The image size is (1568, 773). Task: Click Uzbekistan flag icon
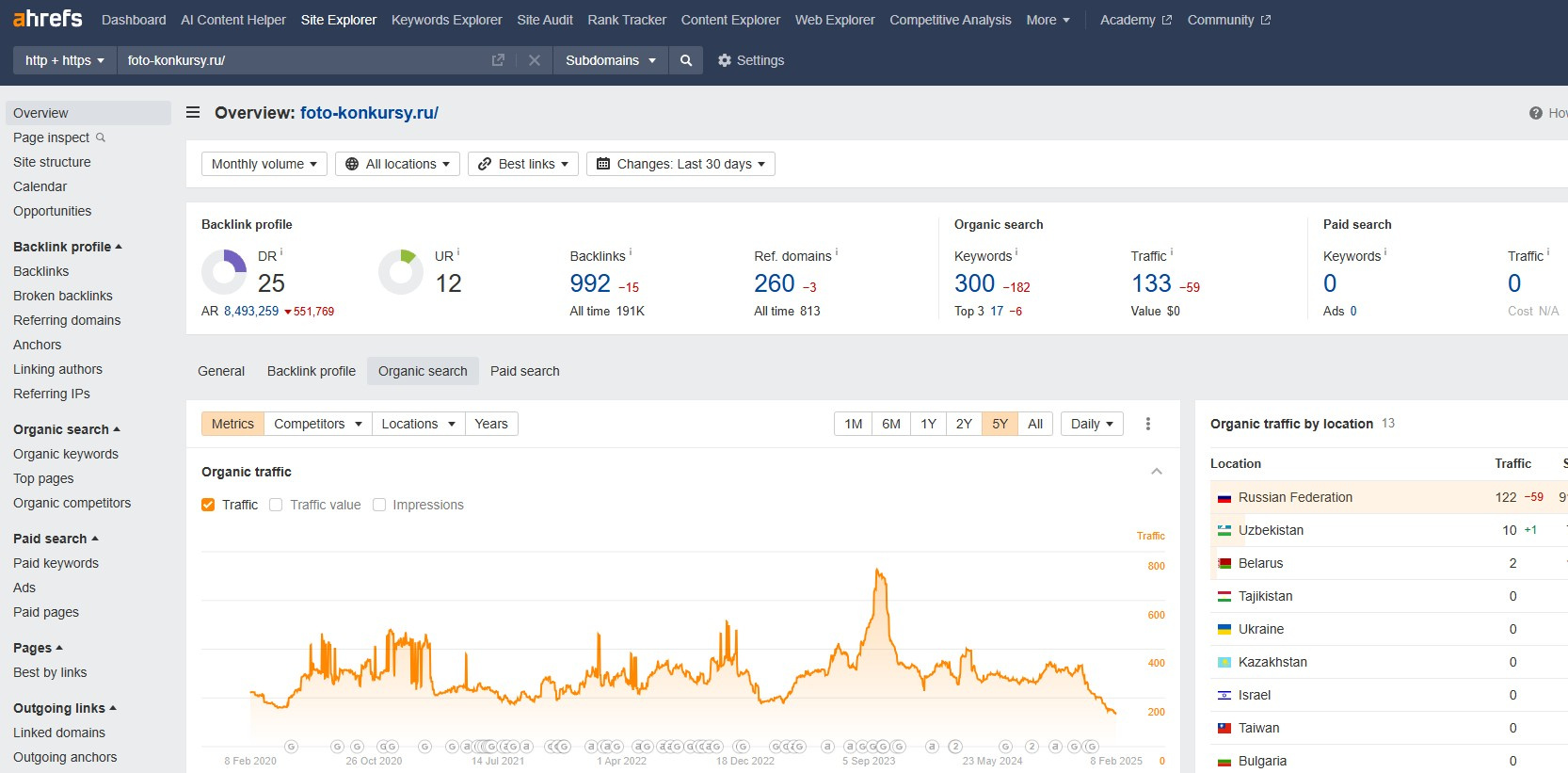[x=1224, y=531]
